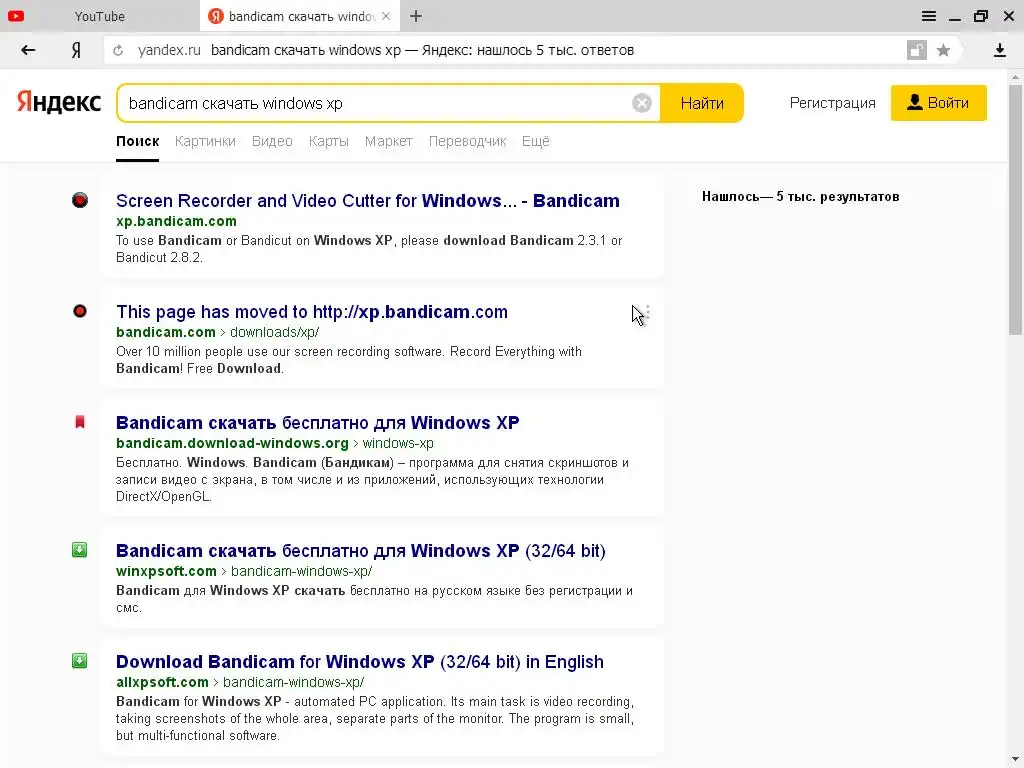Open the browser hamburger menu
Viewport: 1024px width, 768px height.
pyautogui.click(x=929, y=16)
